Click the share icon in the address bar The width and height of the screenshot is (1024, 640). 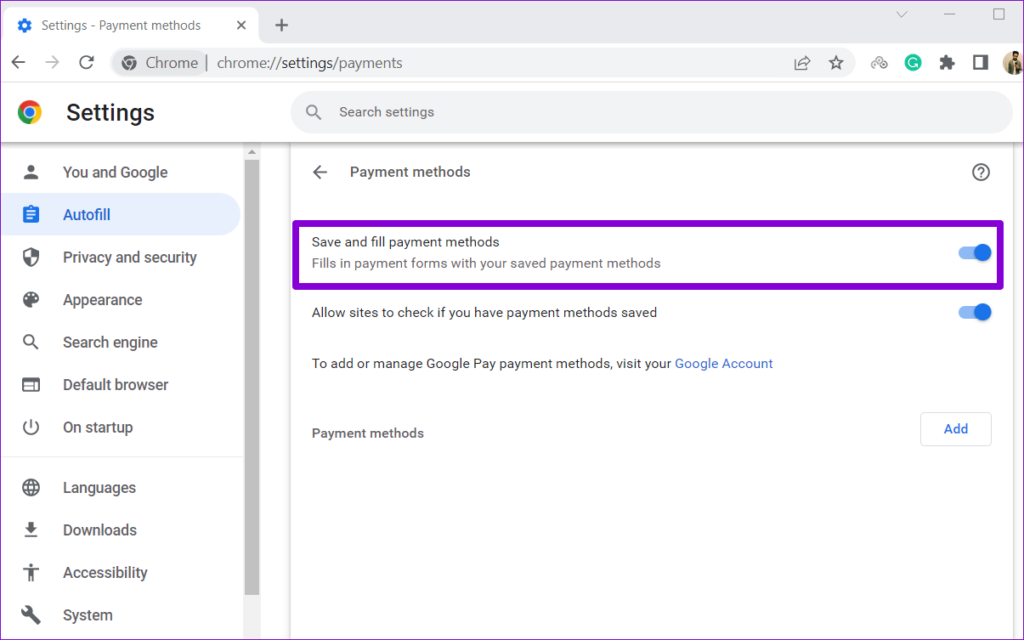[802, 62]
